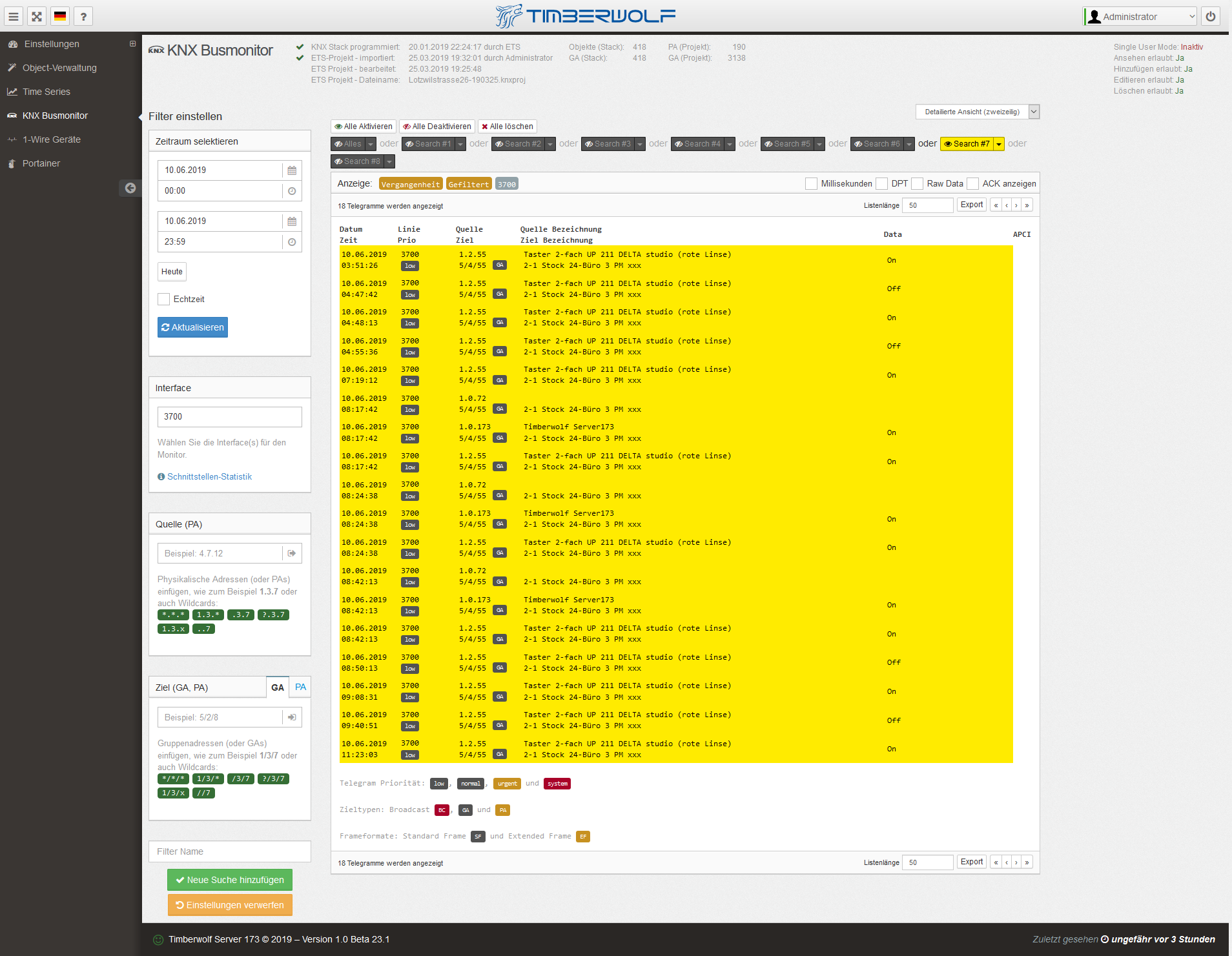The image size is (1232, 956).
Task: Click the top Export button
Action: coord(972,205)
